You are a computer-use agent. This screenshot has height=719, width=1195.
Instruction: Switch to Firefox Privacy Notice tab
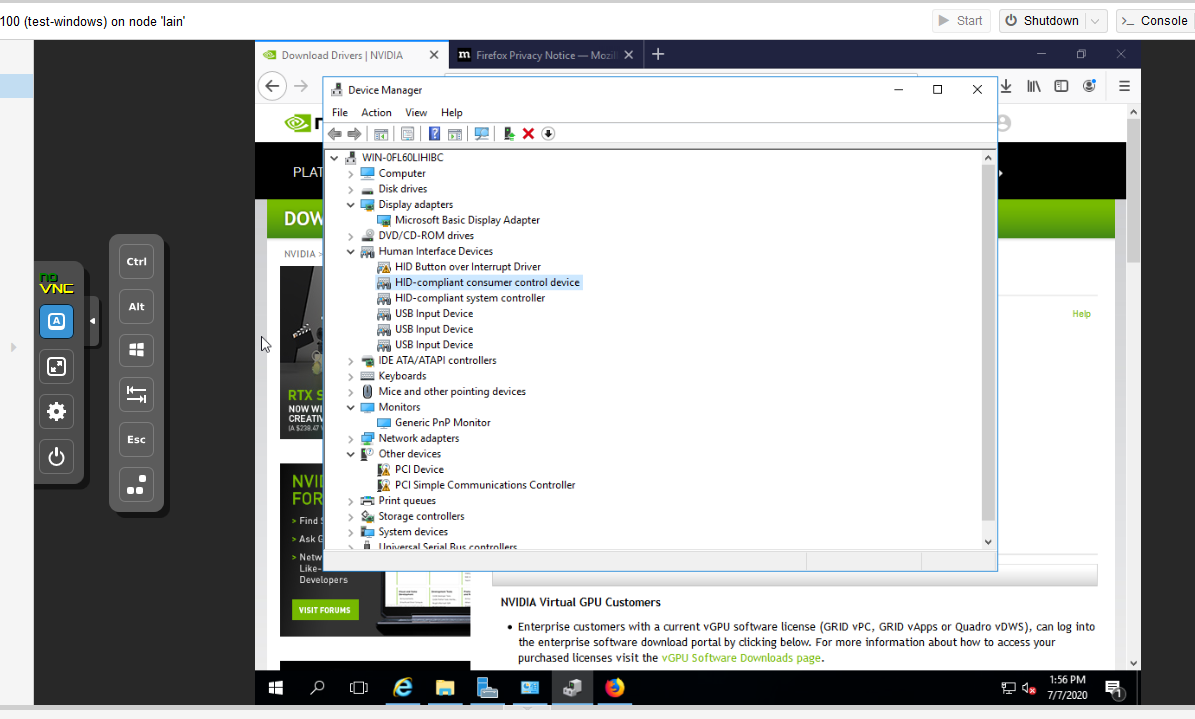coord(546,55)
